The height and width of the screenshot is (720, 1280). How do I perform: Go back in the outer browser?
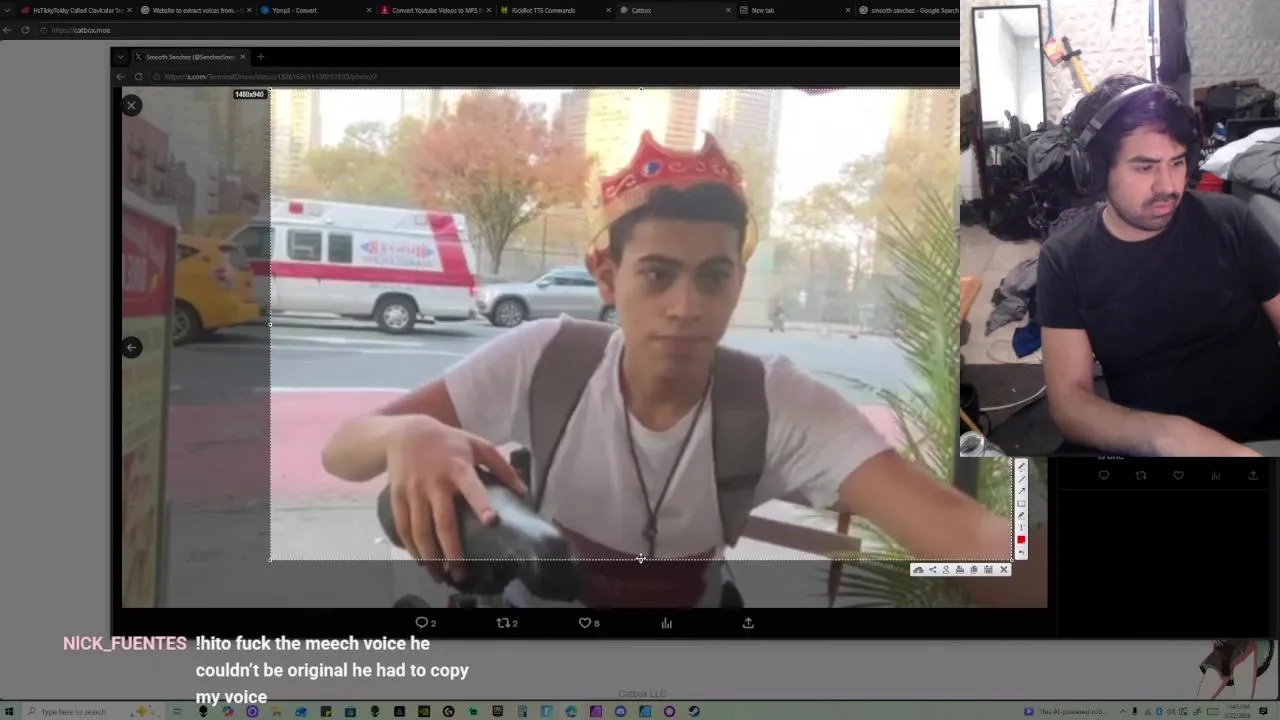click(x=8, y=30)
